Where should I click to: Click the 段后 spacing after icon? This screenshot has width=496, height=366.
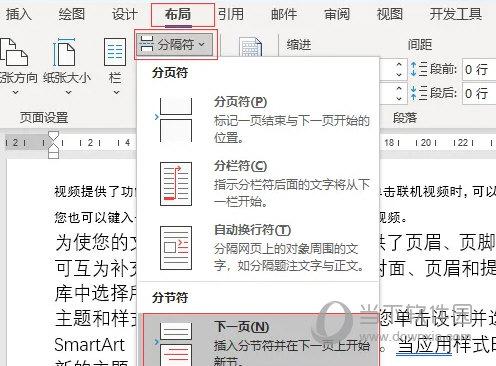[x=418, y=93]
